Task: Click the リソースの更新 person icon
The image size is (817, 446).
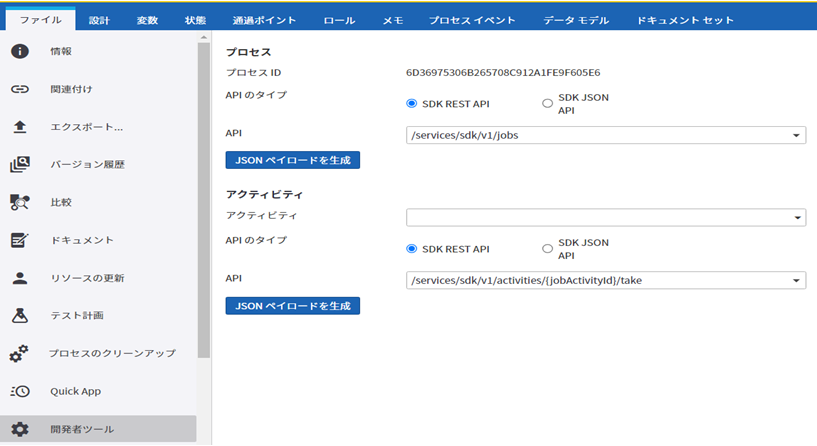Action: 20,278
